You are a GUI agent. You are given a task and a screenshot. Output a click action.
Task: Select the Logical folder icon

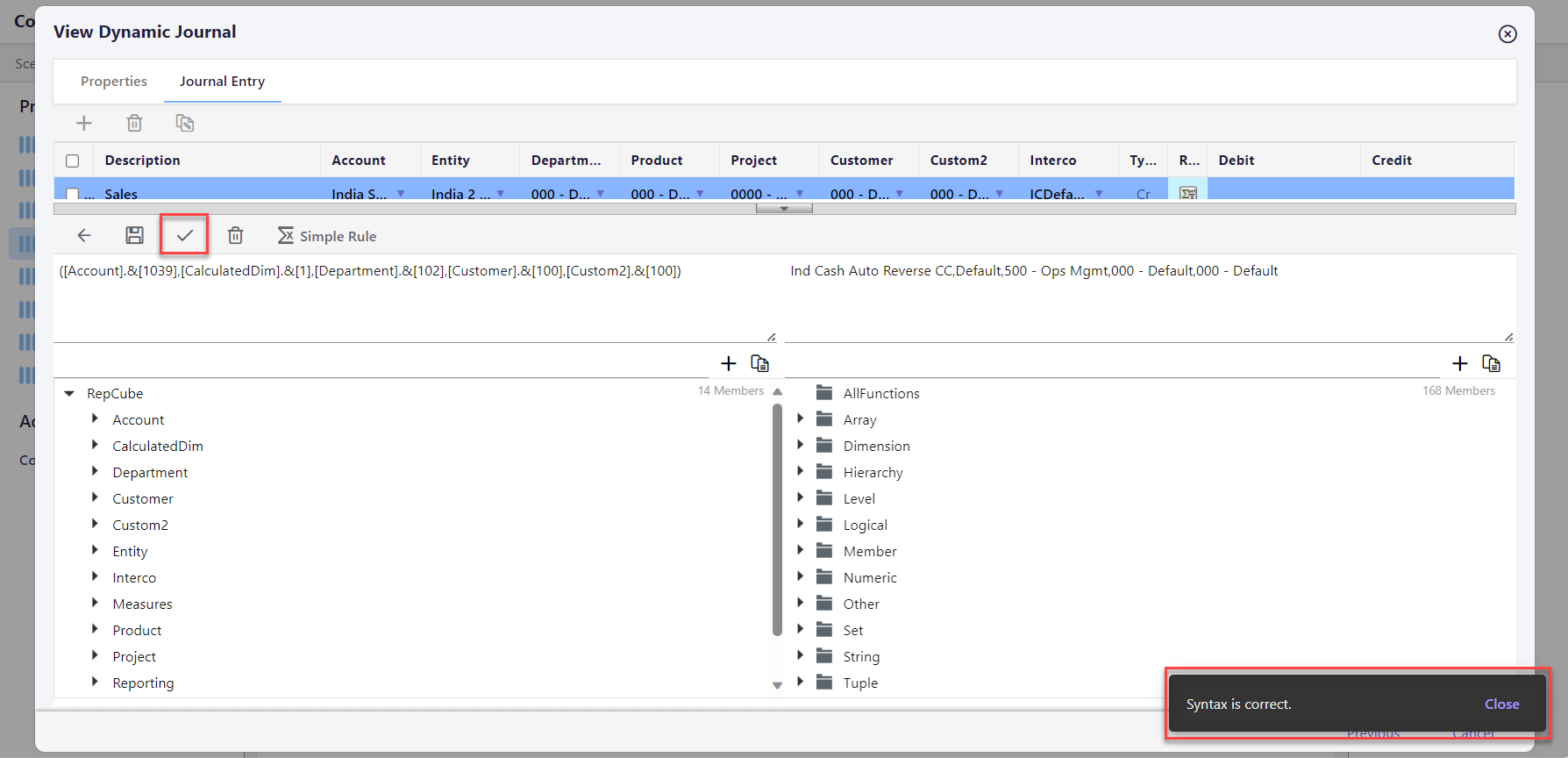pos(824,525)
